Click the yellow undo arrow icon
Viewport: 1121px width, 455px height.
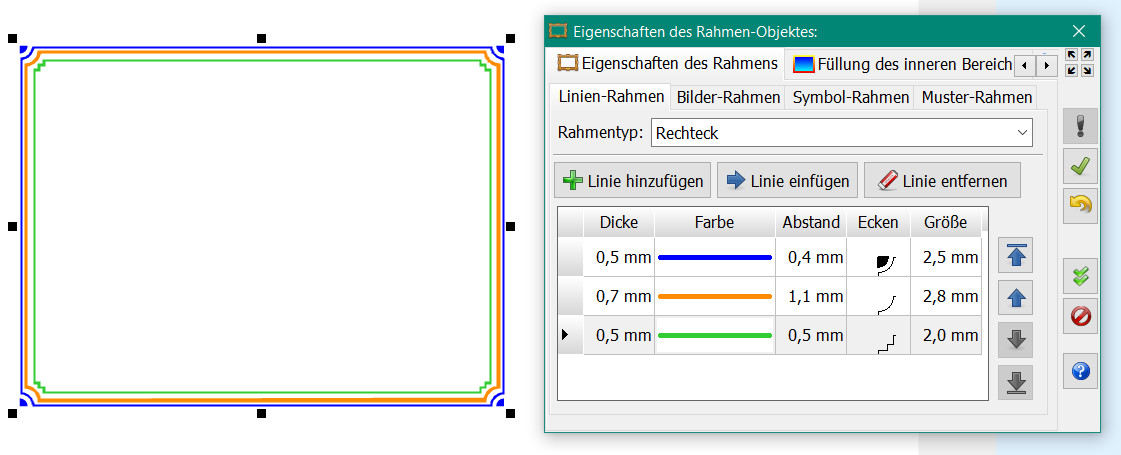1079,205
